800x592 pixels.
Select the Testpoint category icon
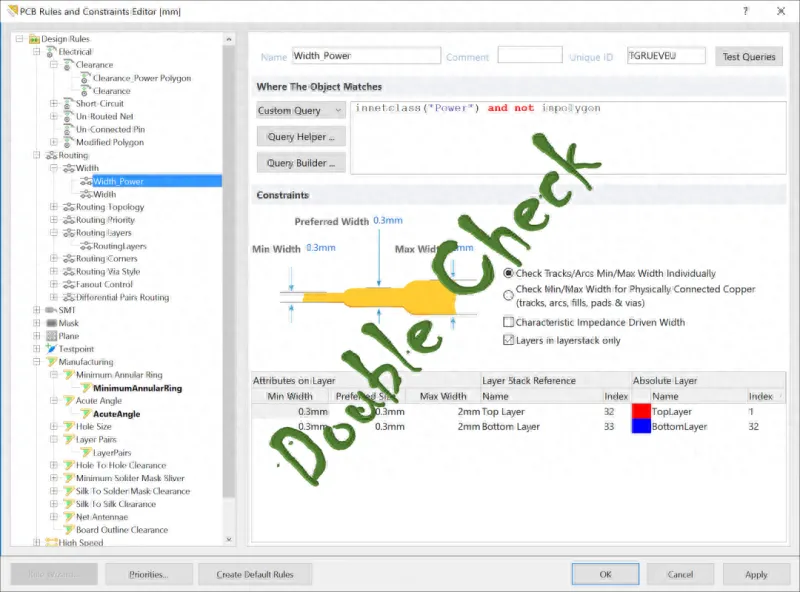[51, 348]
